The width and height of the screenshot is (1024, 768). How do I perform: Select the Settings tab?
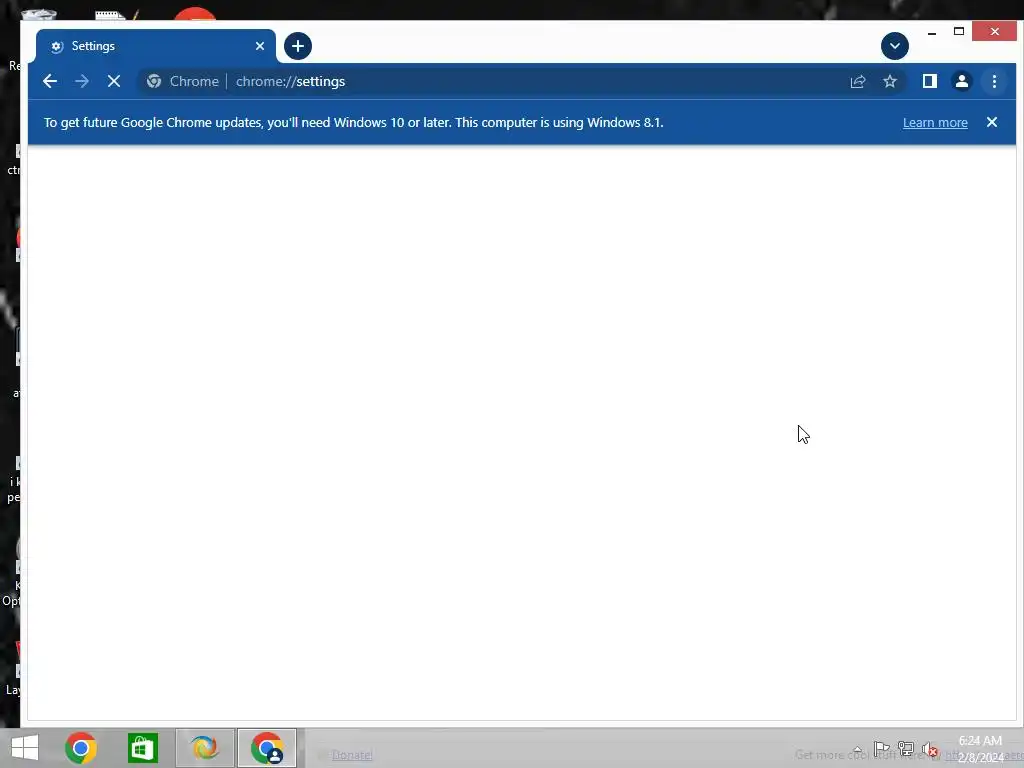[155, 46]
